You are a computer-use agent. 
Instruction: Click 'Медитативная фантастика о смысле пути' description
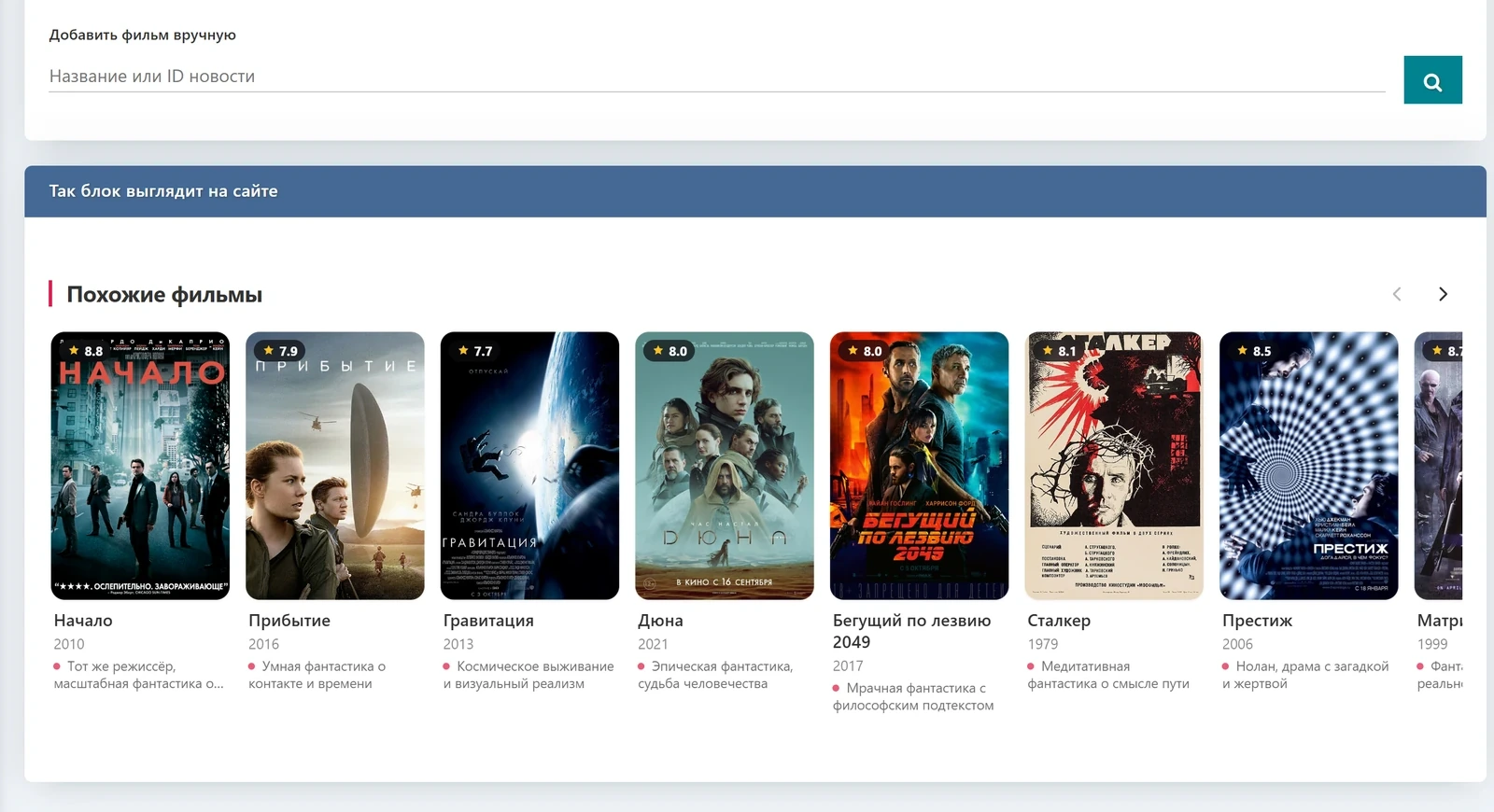tap(1108, 675)
